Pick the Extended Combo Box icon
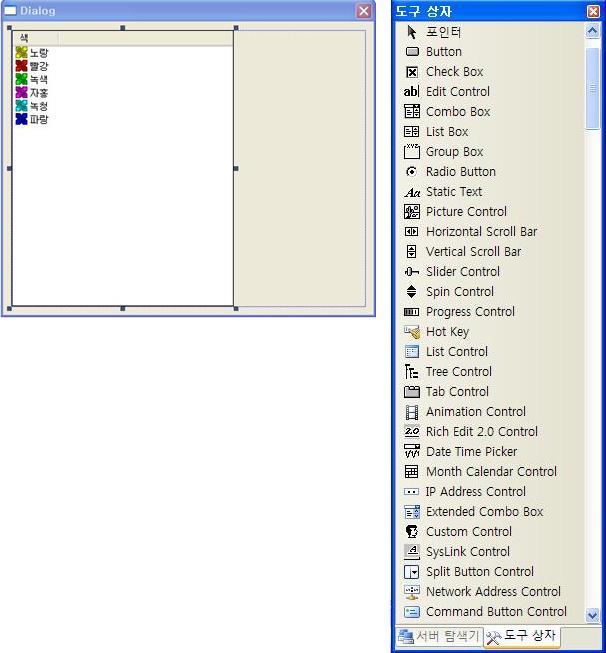 [412, 511]
